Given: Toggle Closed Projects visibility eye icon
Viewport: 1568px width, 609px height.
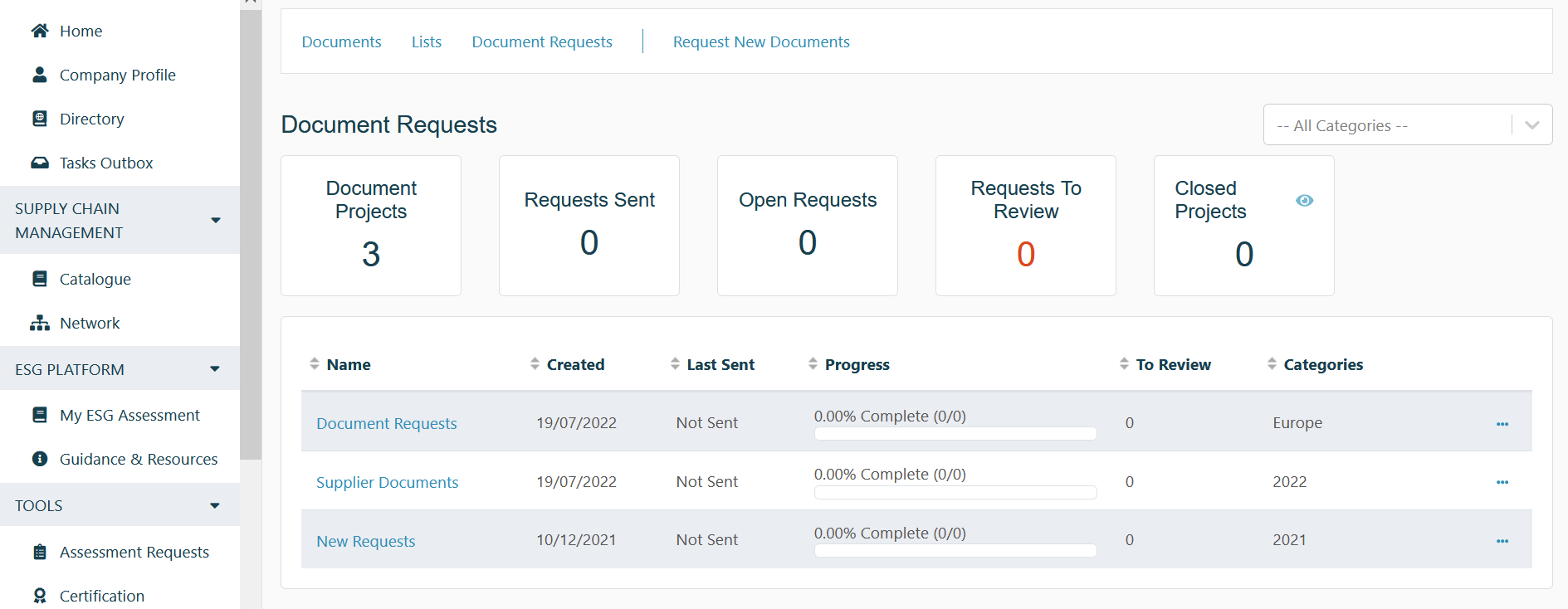Looking at the screenshot, I should (x=1304, y=200).
